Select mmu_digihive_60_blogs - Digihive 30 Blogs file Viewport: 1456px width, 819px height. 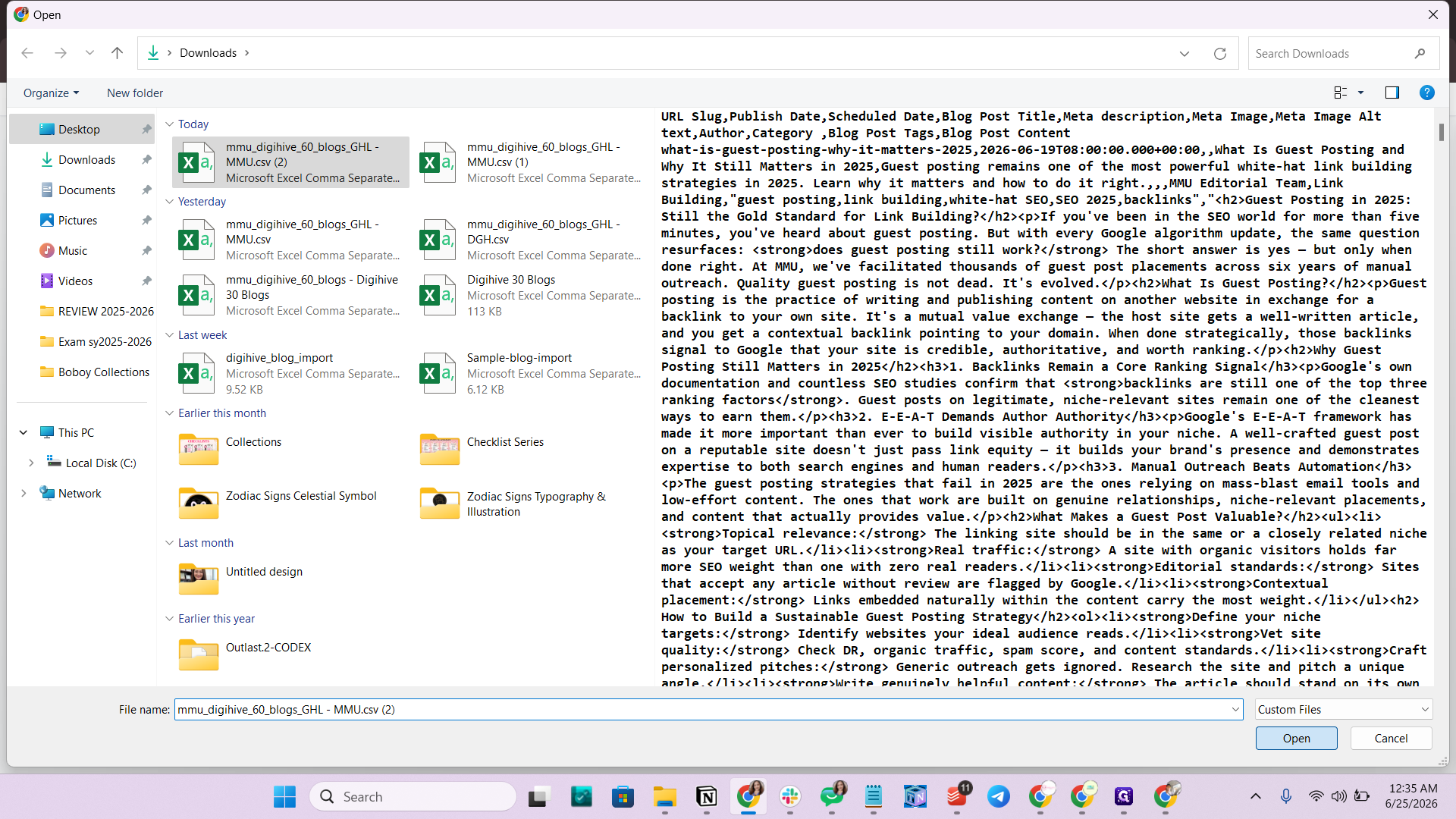click(290, 295)
